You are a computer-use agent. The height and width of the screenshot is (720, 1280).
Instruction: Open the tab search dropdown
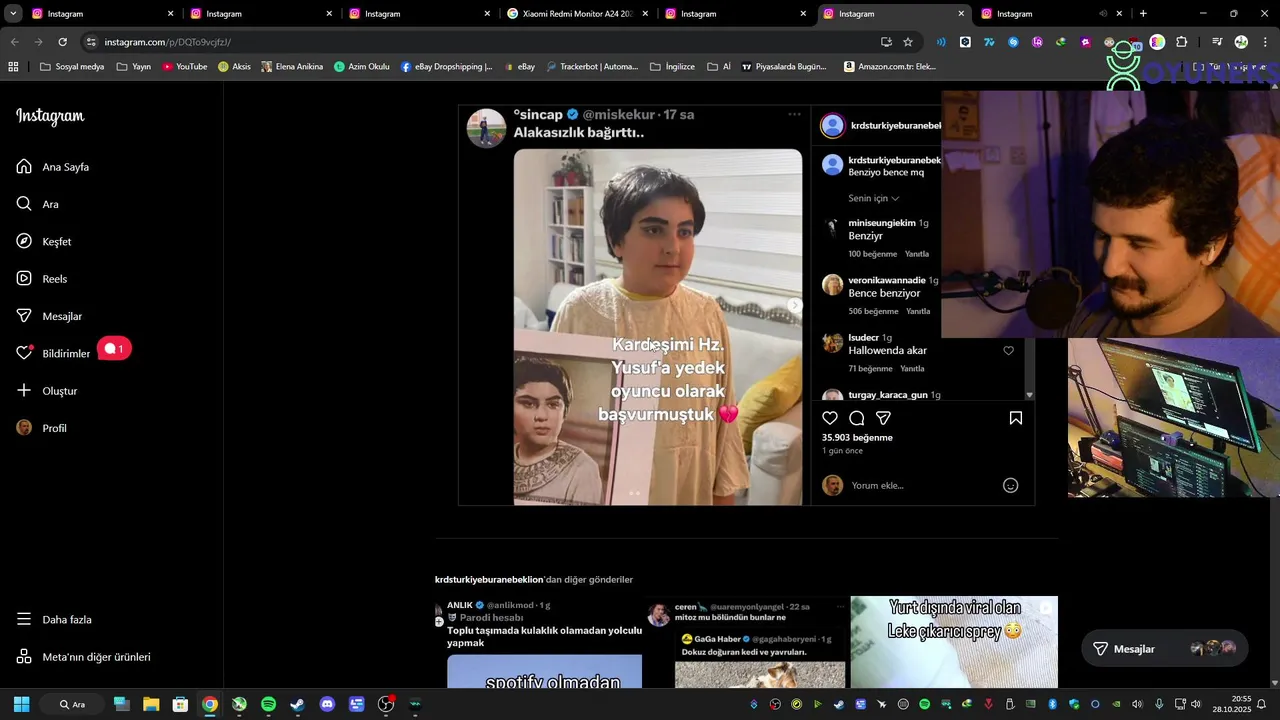(x=13, y=14)
